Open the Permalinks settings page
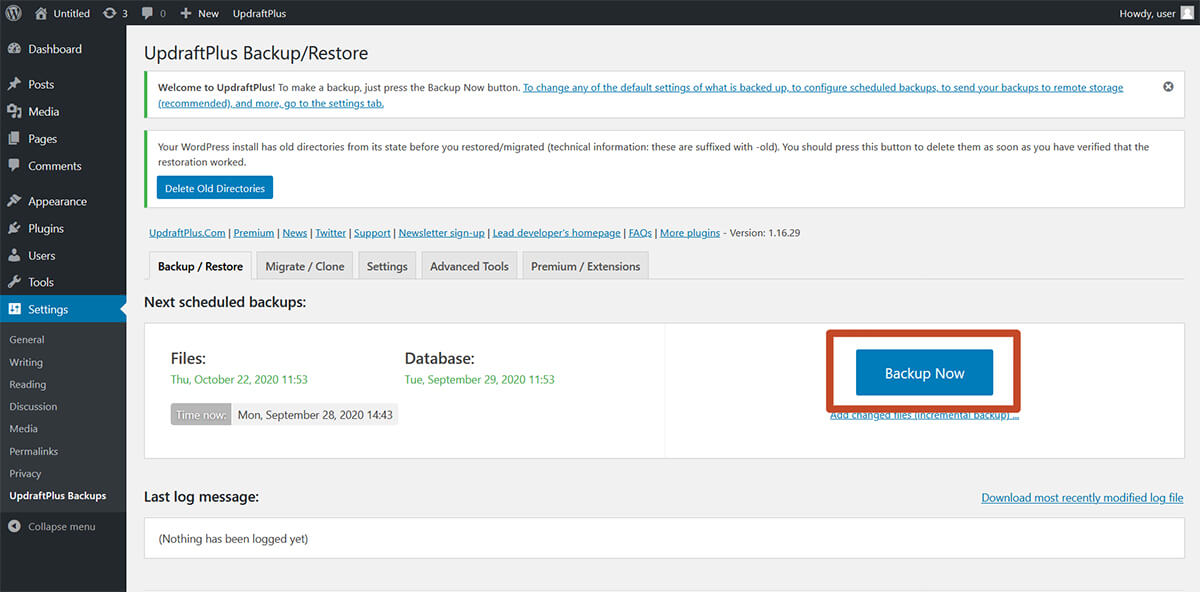Screen dimensions: 1200x592 [x=34, y=451]
